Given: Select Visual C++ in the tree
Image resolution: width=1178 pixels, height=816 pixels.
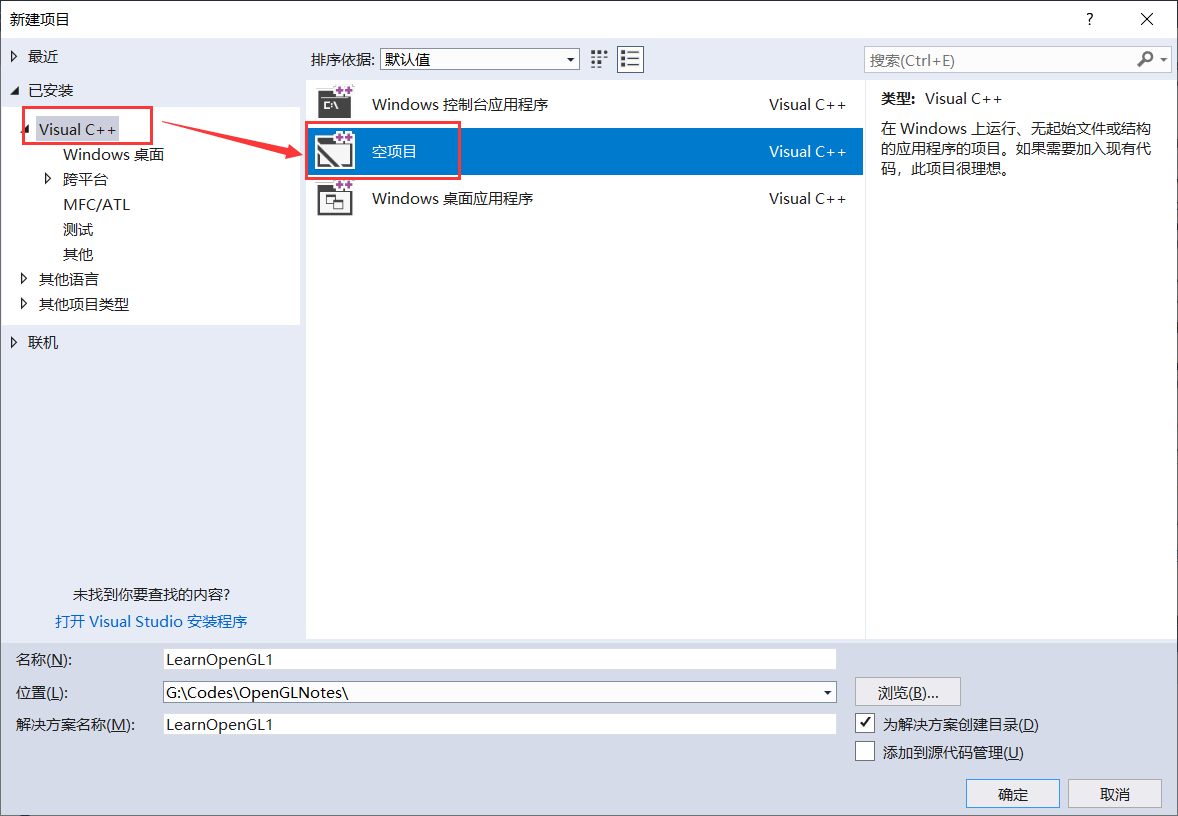Looking at the screenshot, I should (x=77, y=129).
